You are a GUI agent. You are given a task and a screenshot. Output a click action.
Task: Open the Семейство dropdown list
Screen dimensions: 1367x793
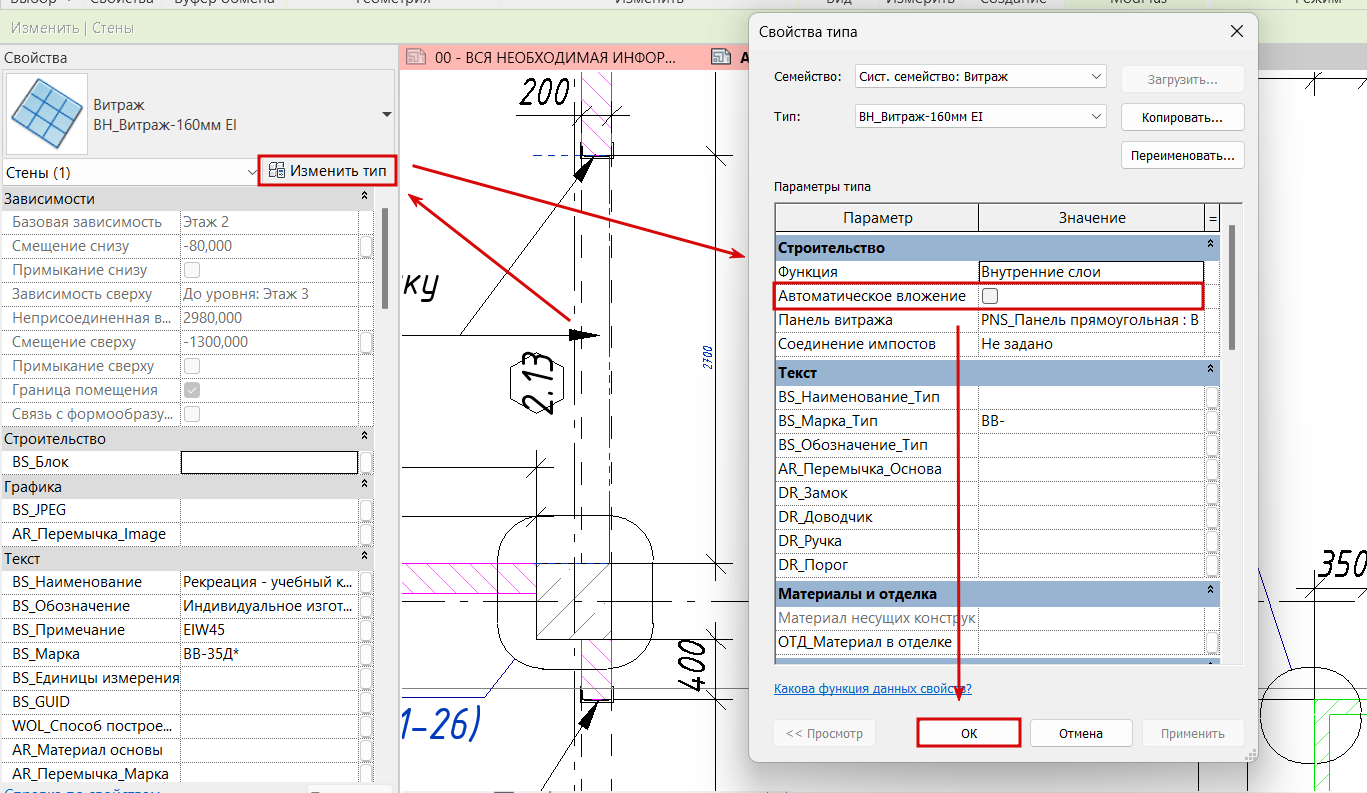1096,77
